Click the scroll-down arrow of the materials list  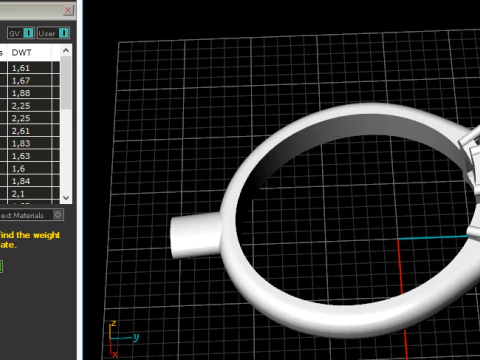[x=66, y=198]
